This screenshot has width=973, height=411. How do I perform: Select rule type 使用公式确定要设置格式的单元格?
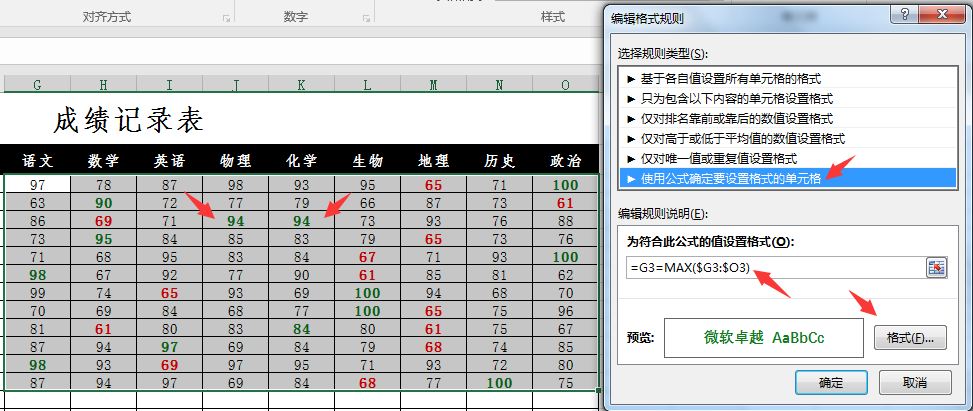(x=788, y=179)
